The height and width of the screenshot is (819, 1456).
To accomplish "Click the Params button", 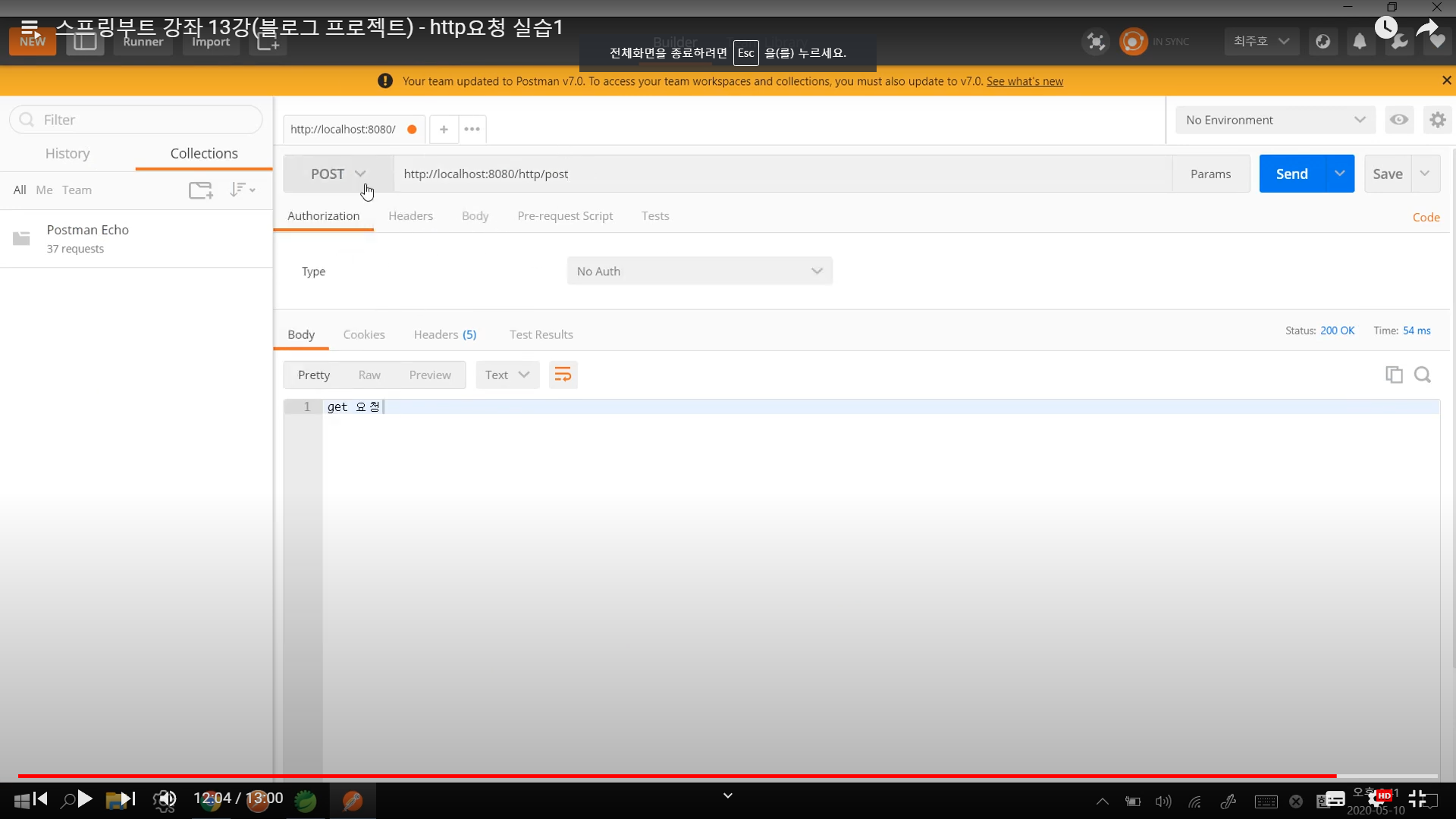I will click(1210, 174).
